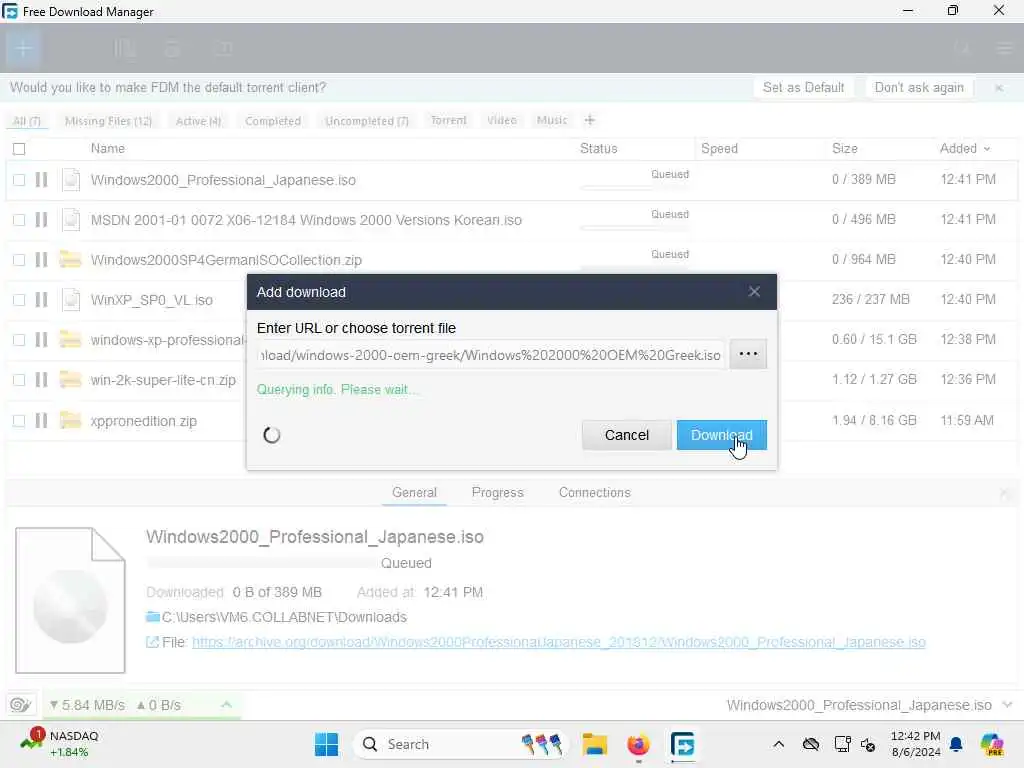
Task: Open the archive.org file URL link
Action: [558, 642]
